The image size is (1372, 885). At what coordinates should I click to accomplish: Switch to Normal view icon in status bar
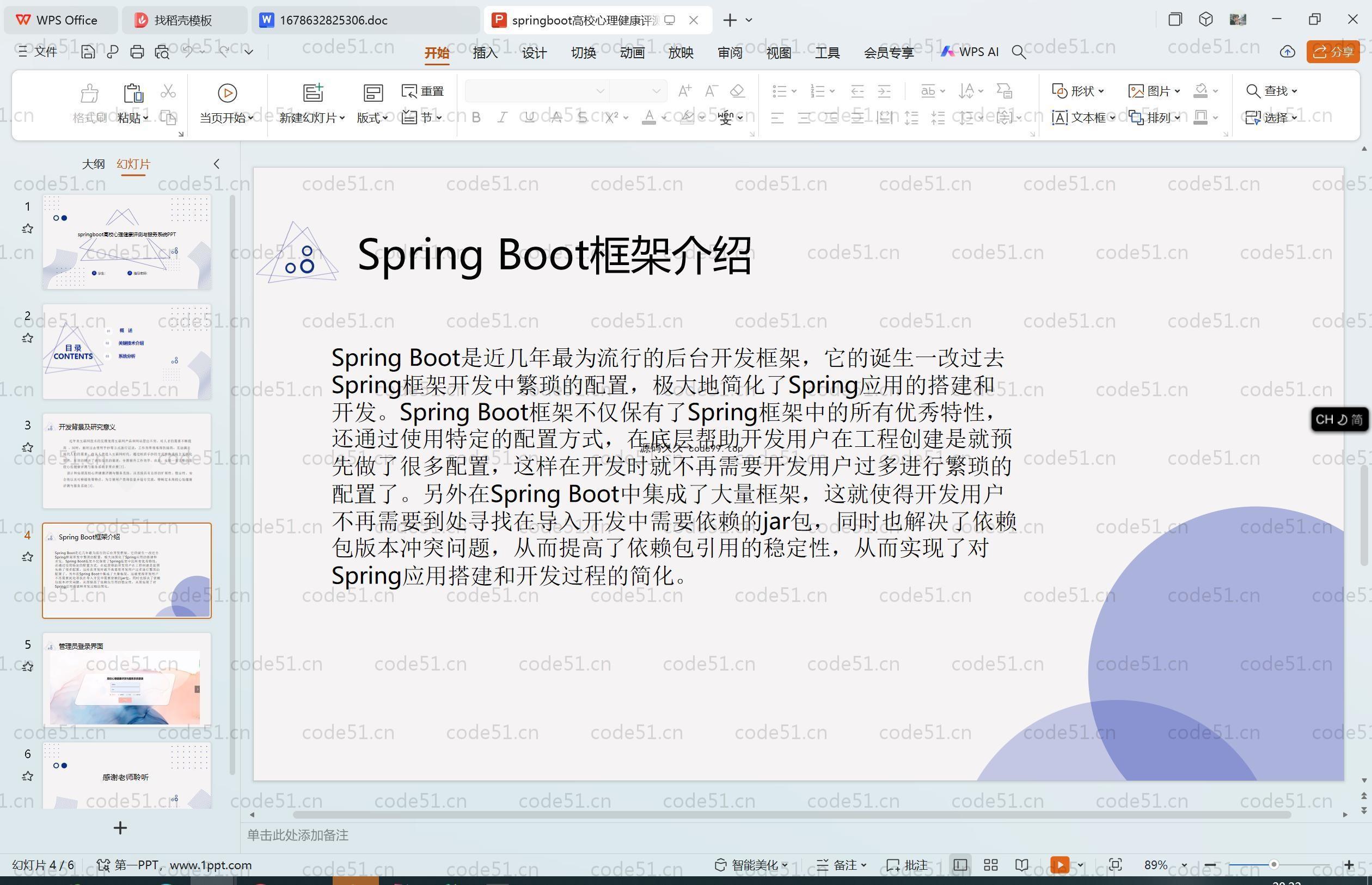pyautogui.click(x=960, y=865)
